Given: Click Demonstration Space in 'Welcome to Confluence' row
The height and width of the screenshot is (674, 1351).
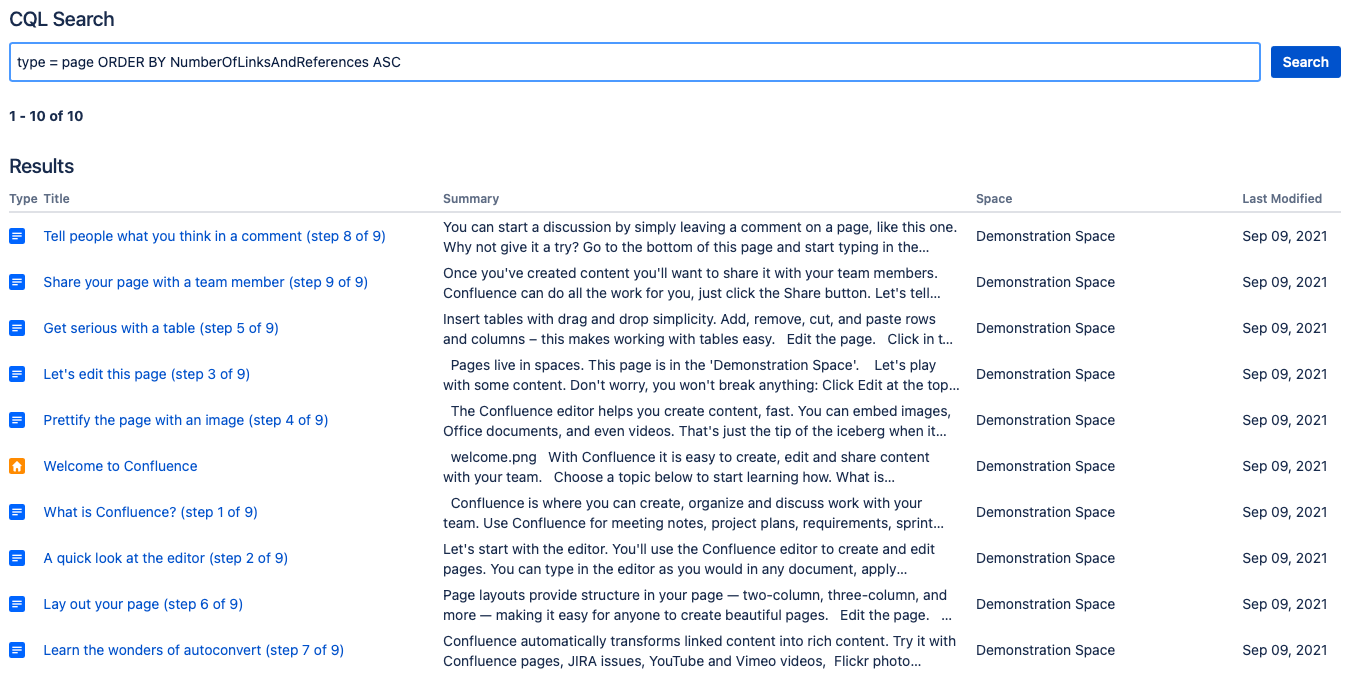Looking at the screenshot, I should tap(1045, 466).
